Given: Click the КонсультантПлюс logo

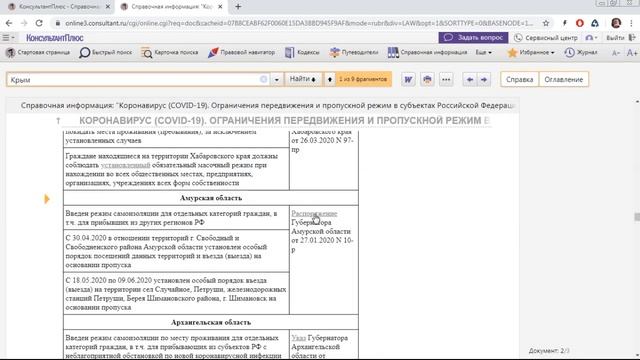Looking at the screenshot, I should (x=55, y=38).
